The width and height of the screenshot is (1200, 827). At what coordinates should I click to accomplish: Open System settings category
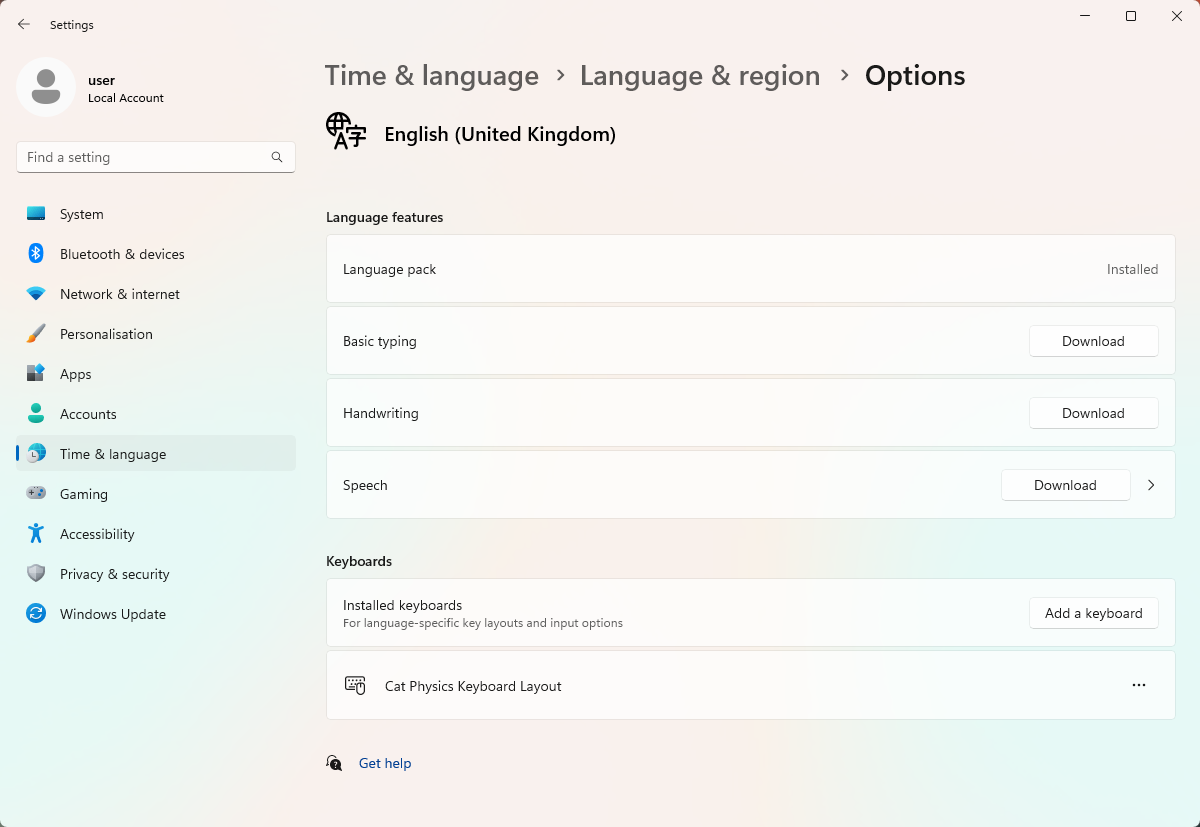(x=156, y=214)
